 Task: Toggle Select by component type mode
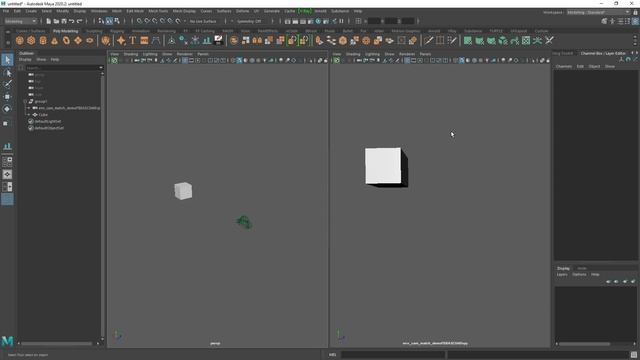(x=117, y=21)
